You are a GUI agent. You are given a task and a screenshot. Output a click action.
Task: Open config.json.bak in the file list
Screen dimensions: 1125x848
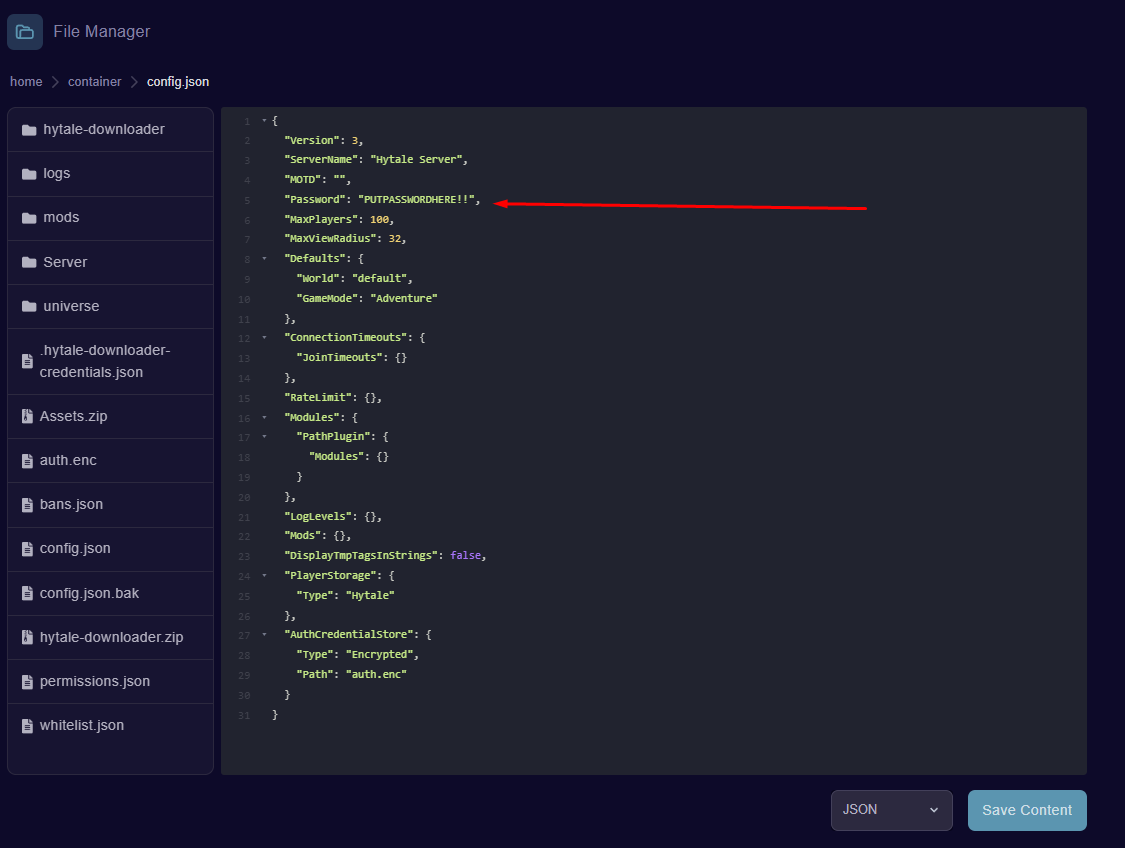click(x=89, y=594)
